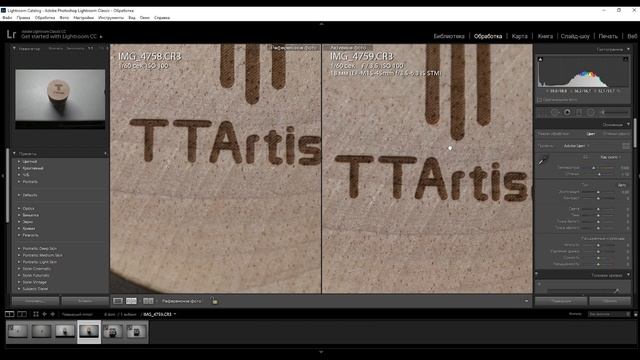This screenshot has width=640, height=360.
Task: Open the profile browser grid icon
Action: (x=626, y=146)
